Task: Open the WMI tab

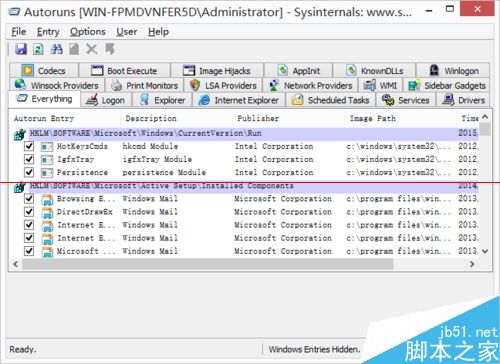Action: tap(380, 85)
